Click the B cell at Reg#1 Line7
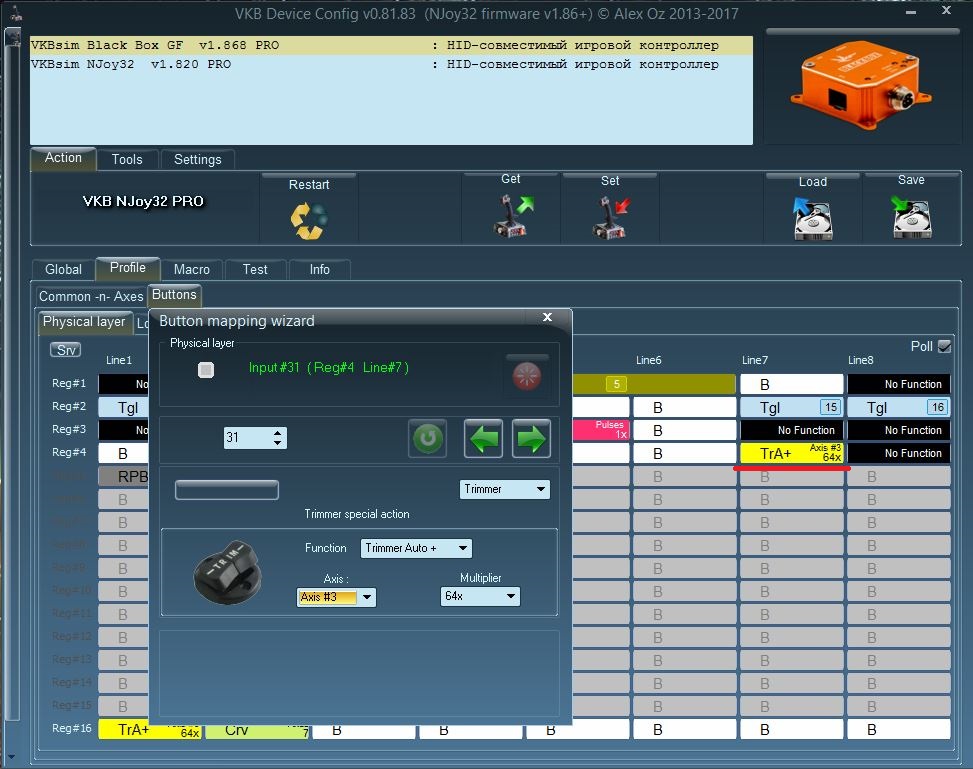Image resolution: width=973 pixels, height=769 pixels. (792, 385)
